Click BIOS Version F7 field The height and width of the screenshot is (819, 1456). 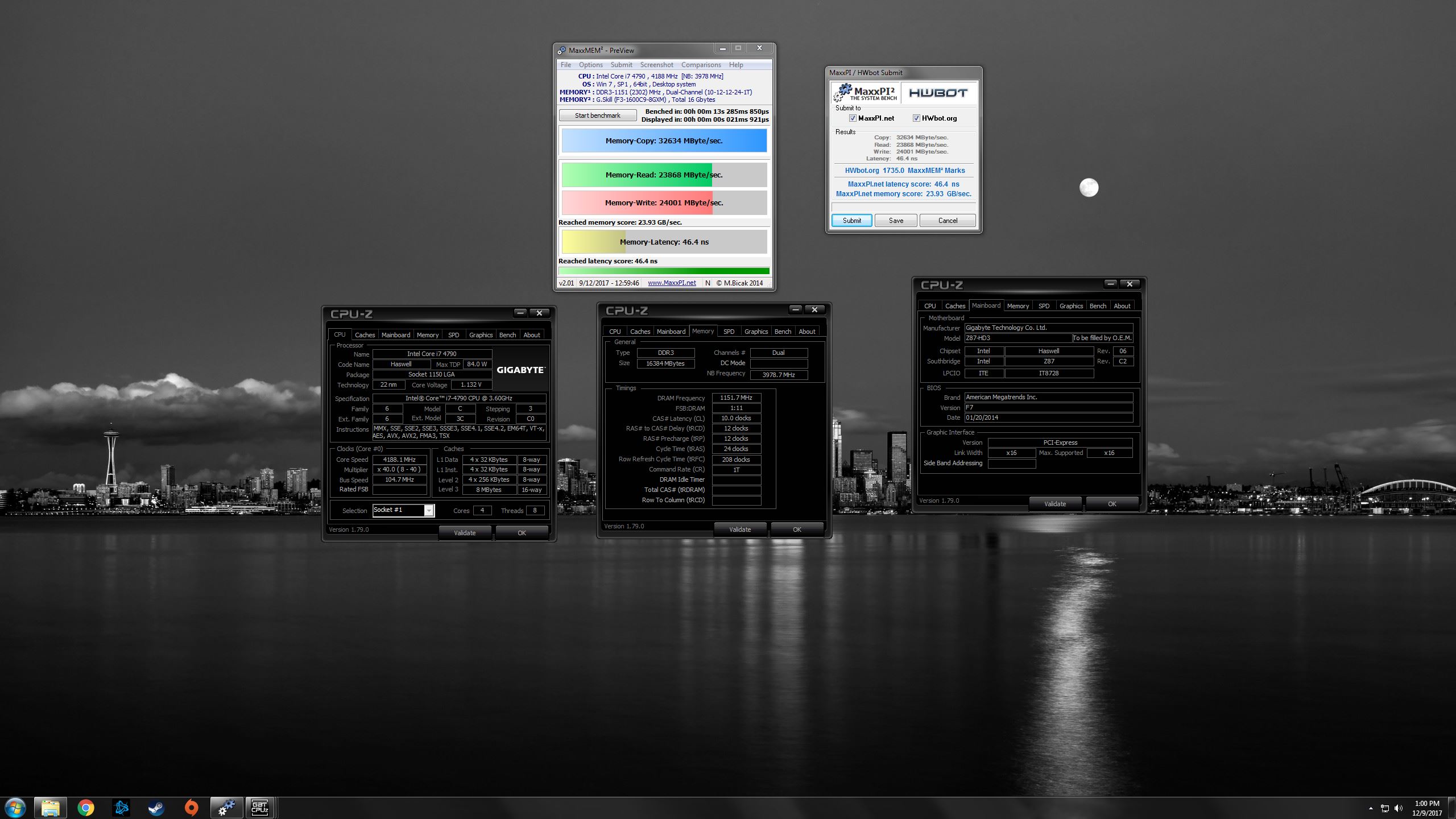(x=1048, y=408)
